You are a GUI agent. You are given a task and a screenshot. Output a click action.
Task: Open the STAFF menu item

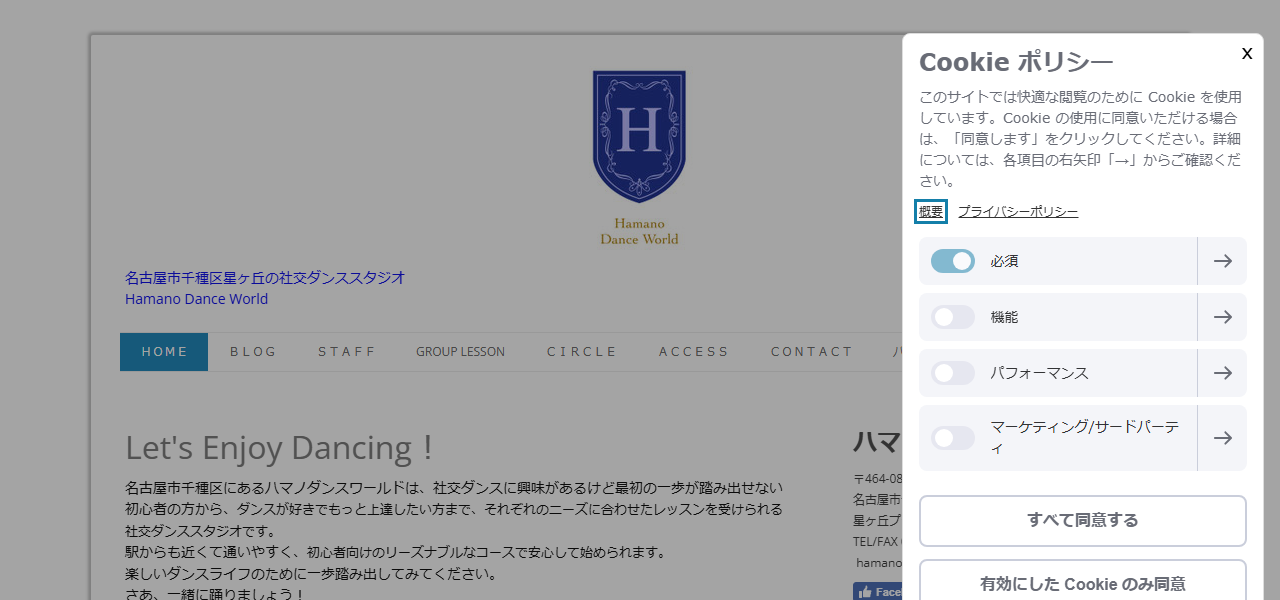click(346, 352)
